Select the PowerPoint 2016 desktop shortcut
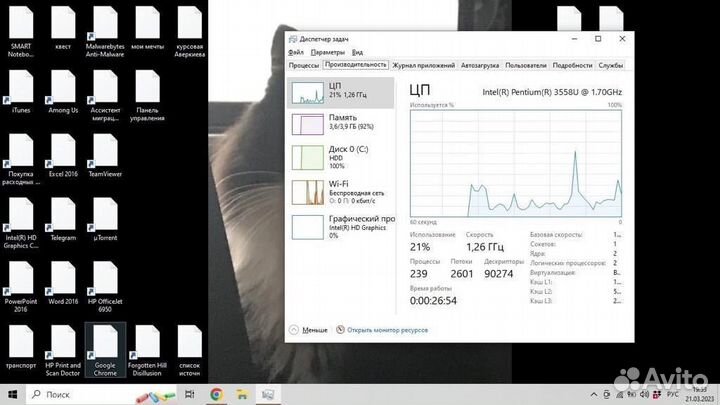Screen dimensions: 720x405 21,287
